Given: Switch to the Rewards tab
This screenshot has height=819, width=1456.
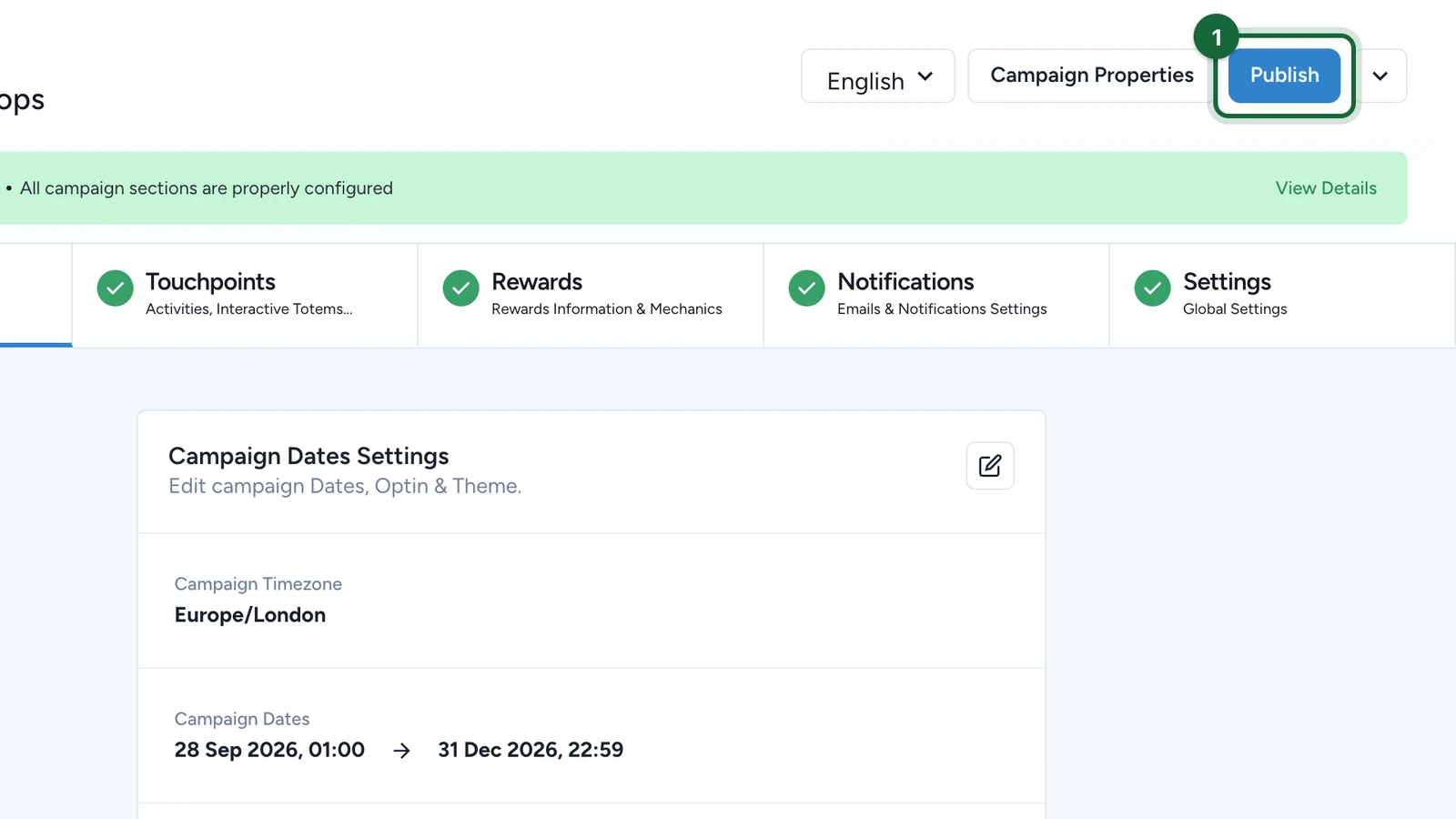Looking at the screenshot, I should pyautogui.click(x=591, y=295).
